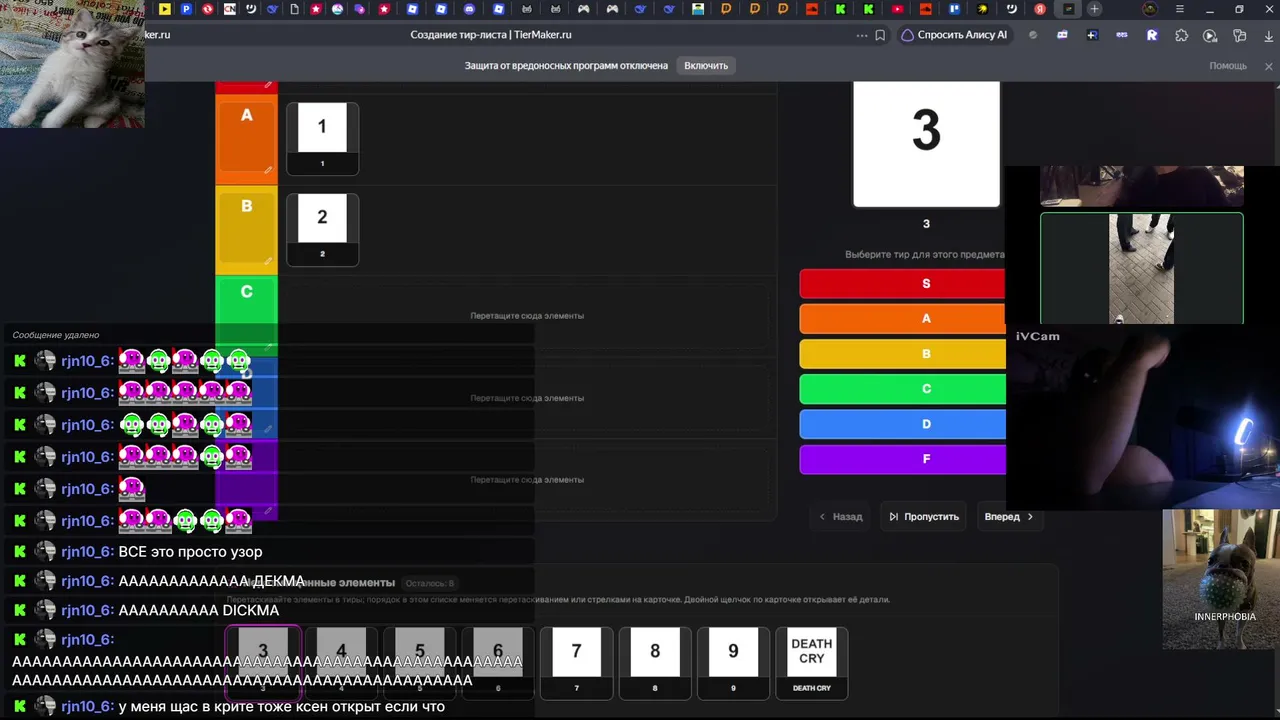The image size is (1280, 720).
Task: Open the R extension icon
Action: pos(1152,35)
